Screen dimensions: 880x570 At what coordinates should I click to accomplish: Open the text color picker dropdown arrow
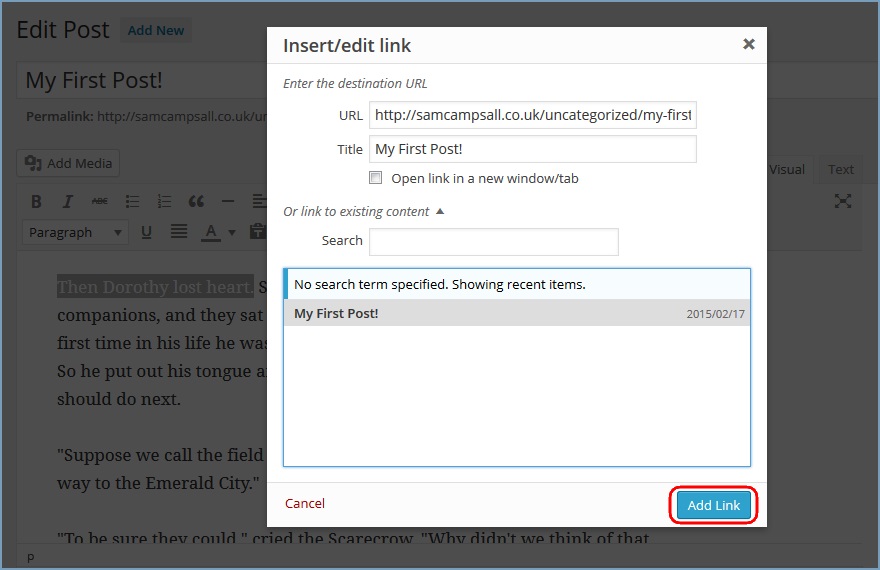(x=232, y=232)
